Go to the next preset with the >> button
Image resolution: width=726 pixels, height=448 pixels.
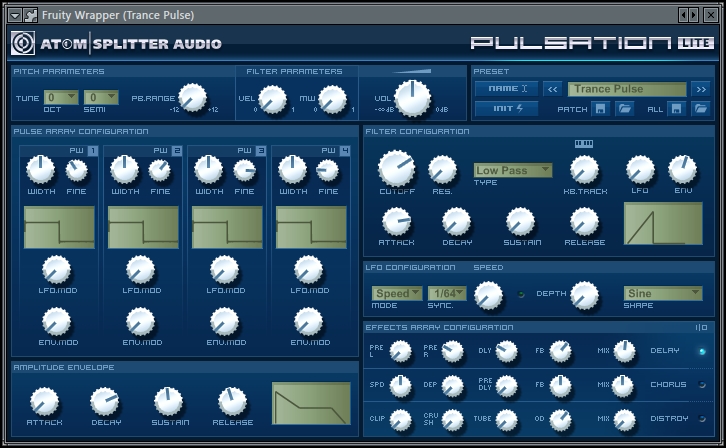pos(701,89)
